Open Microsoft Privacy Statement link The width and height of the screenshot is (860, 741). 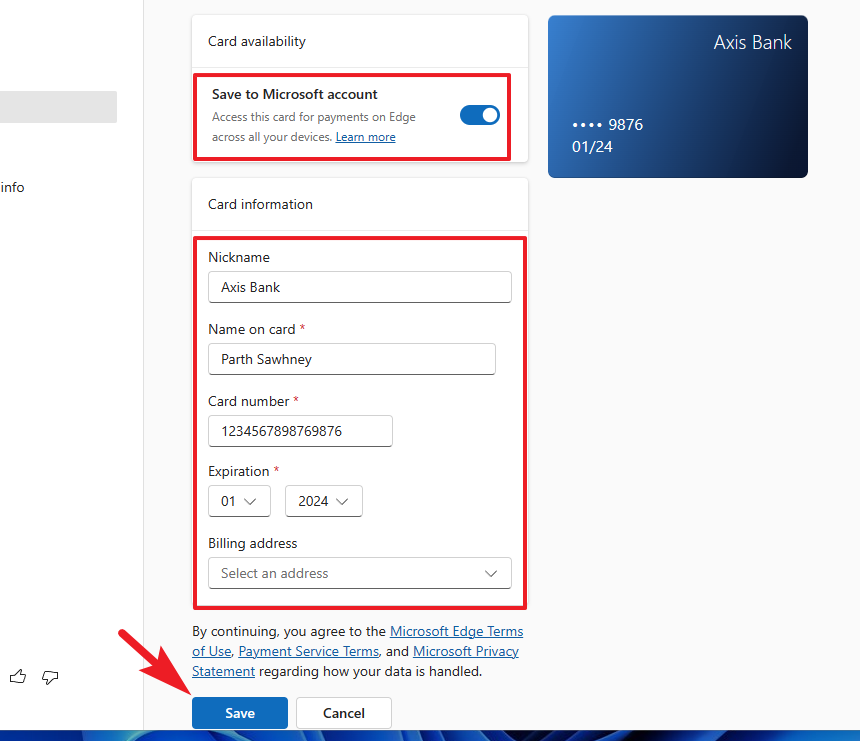pyautogui.click(x=466, y=651)
